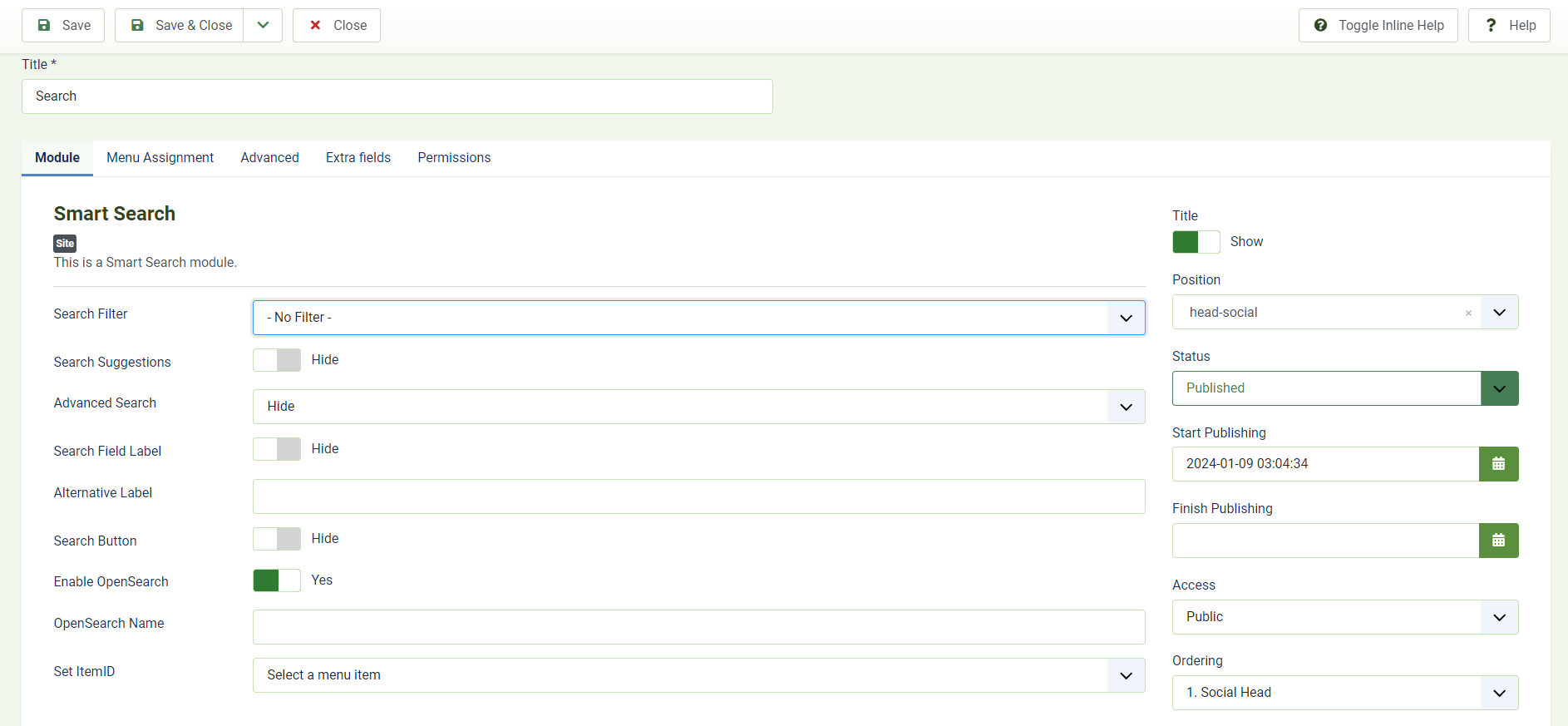Click the OpenSearch Name input field

(x=699, y=627)
